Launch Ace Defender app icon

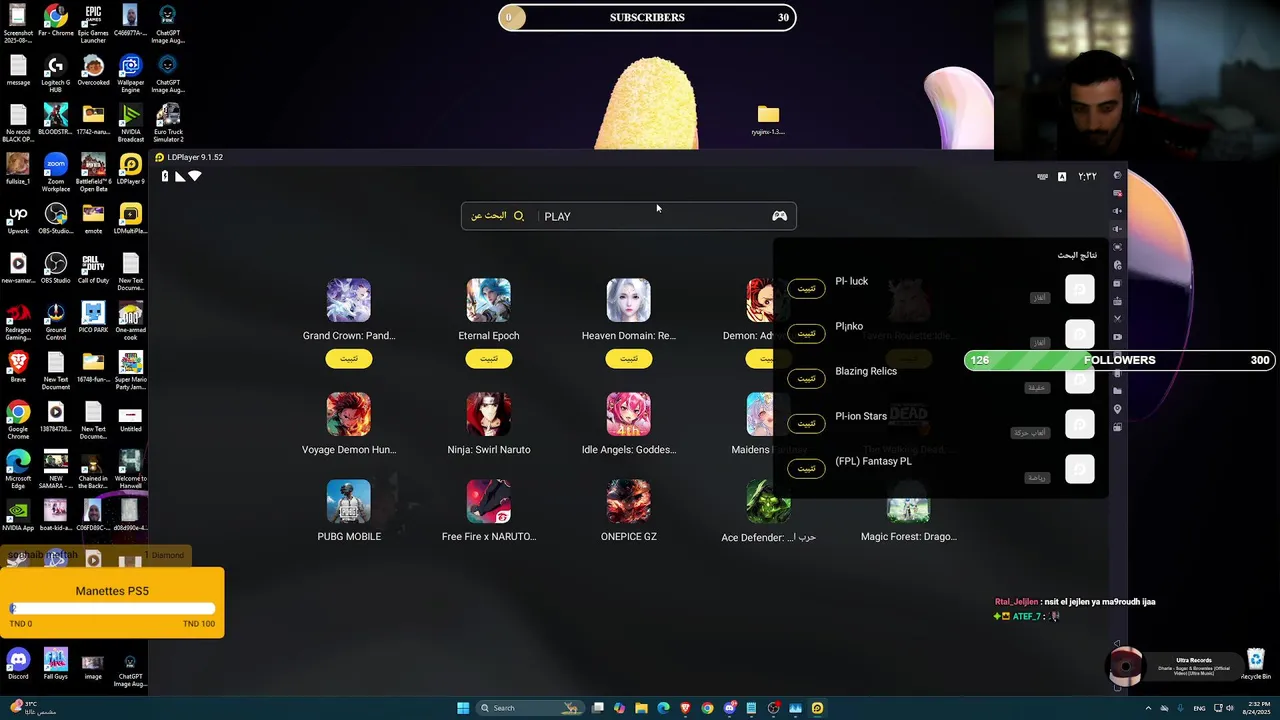pyautogui.click(x=769, y=501)
